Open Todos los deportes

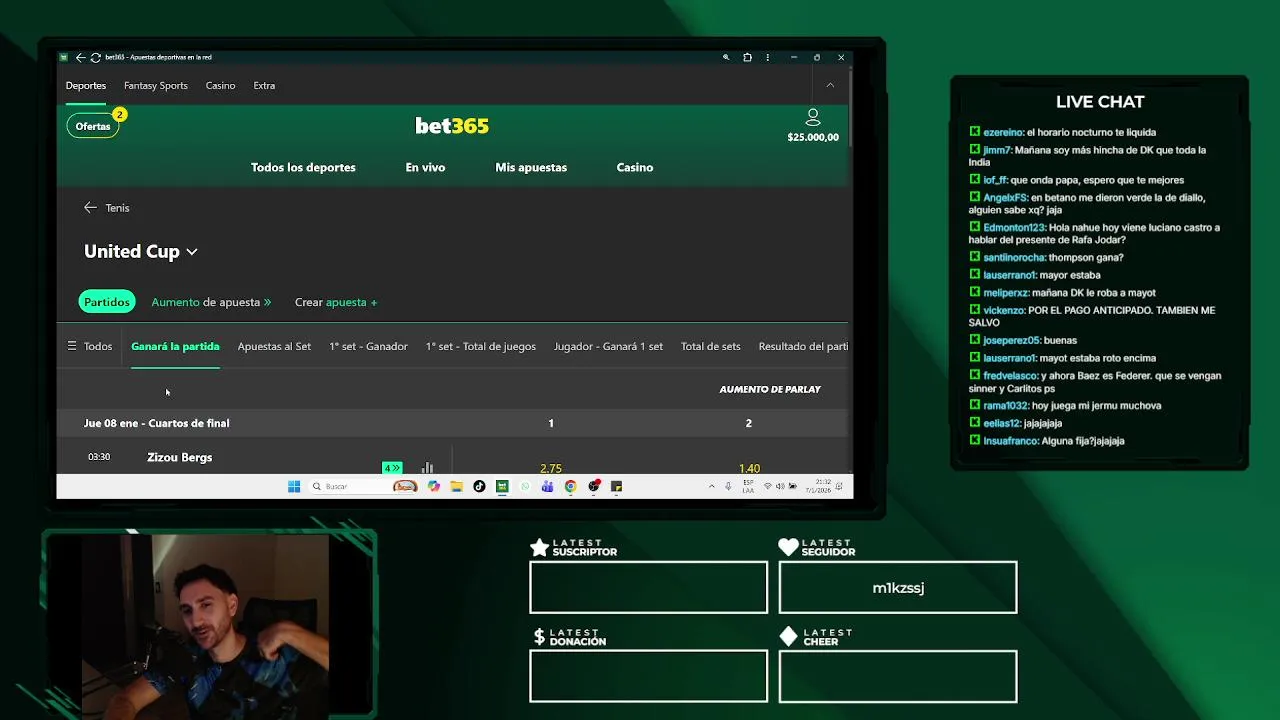pyautogui.click(x=303, y=167)
